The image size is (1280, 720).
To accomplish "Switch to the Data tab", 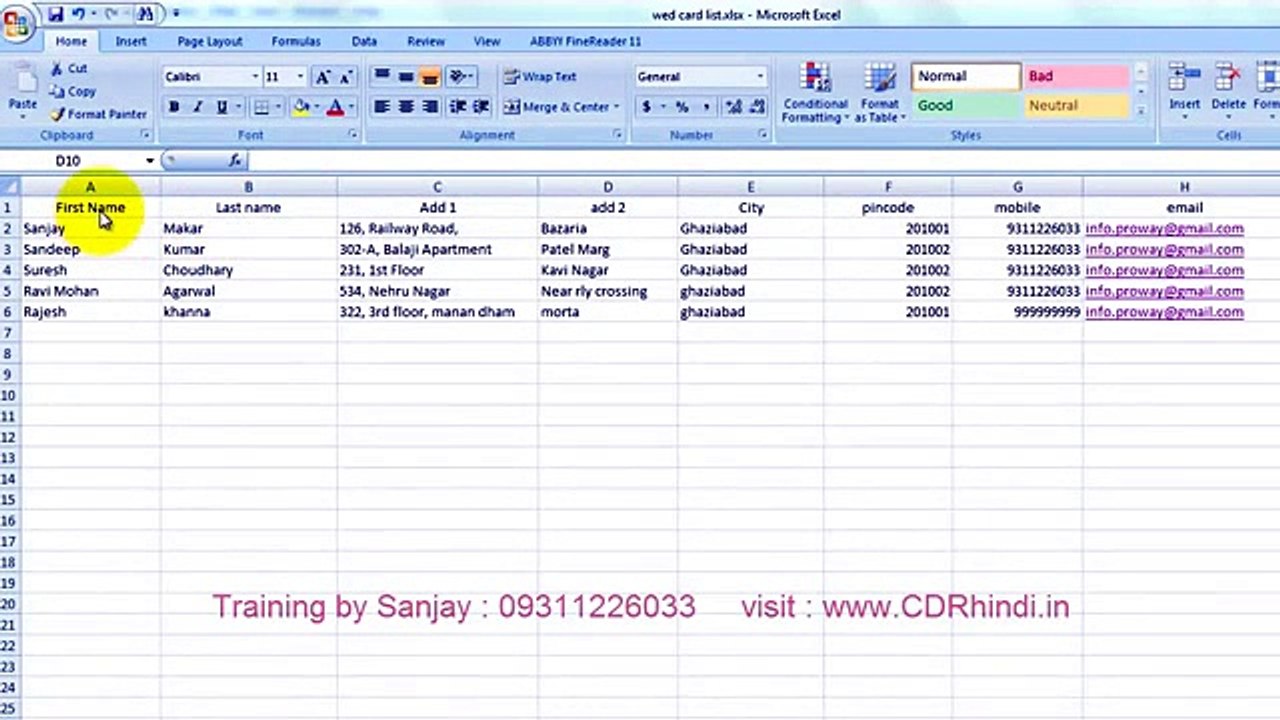I will click(x=364, y=41).
